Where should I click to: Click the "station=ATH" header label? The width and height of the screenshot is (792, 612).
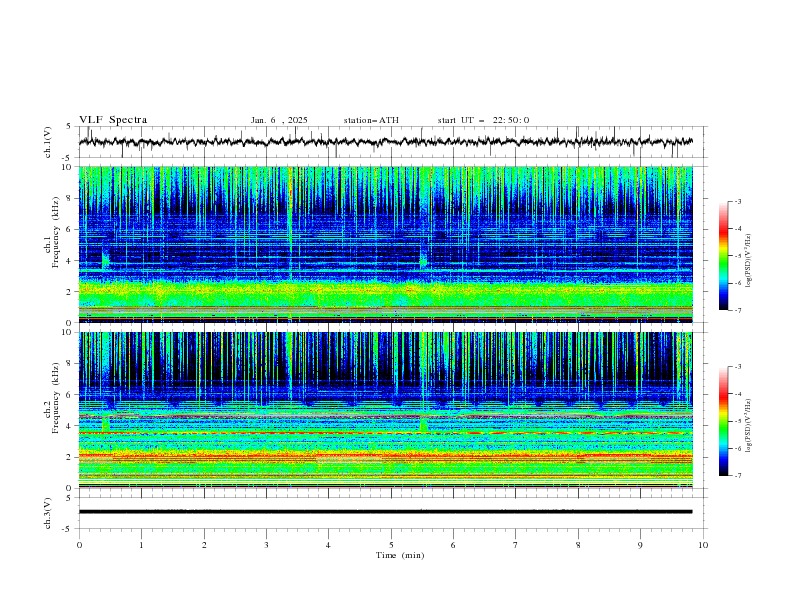[371, 120]
